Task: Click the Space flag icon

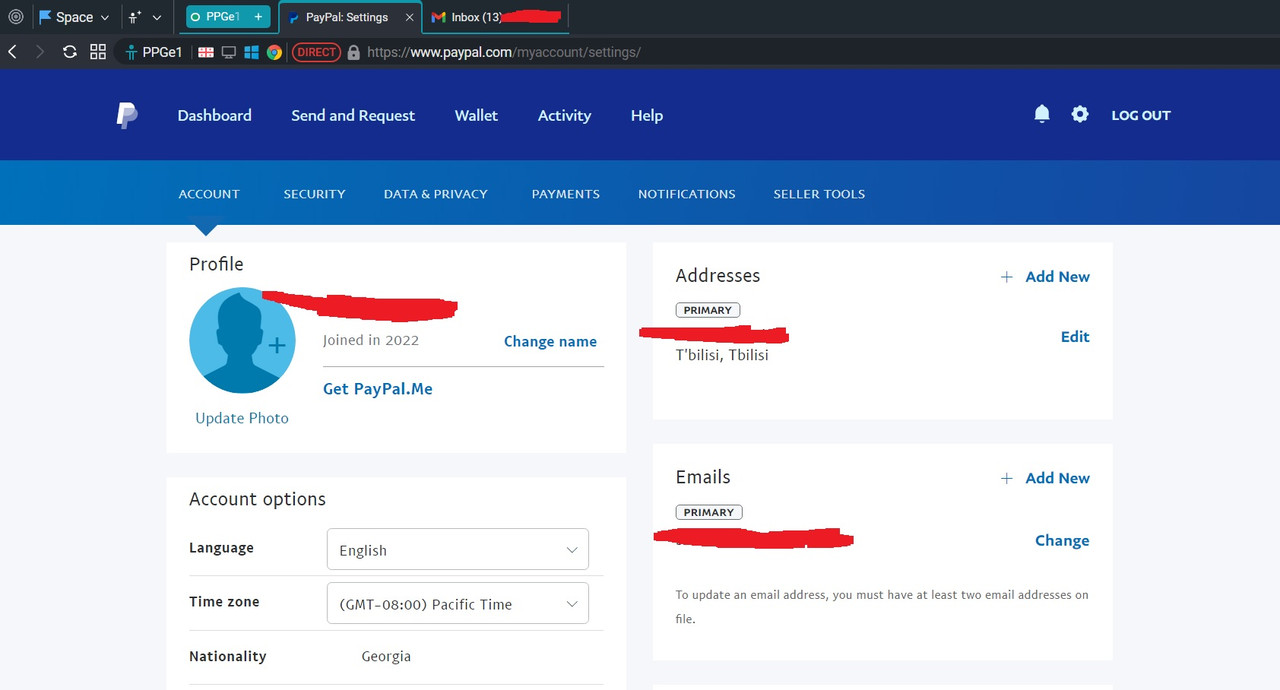Action: tap(45, 17)
